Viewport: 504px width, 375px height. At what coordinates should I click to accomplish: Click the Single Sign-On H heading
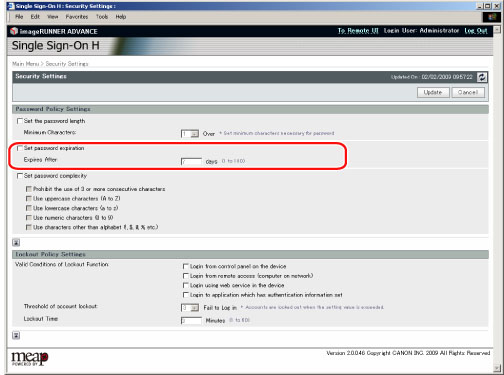[56, 46]
